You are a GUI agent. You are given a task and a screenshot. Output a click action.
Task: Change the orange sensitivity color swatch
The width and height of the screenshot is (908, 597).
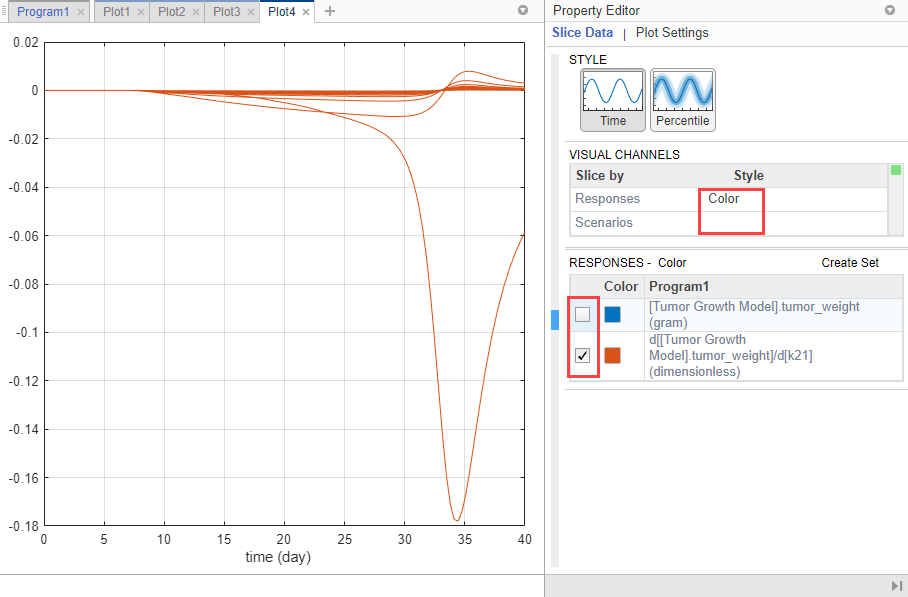click(x=612, y=355)
